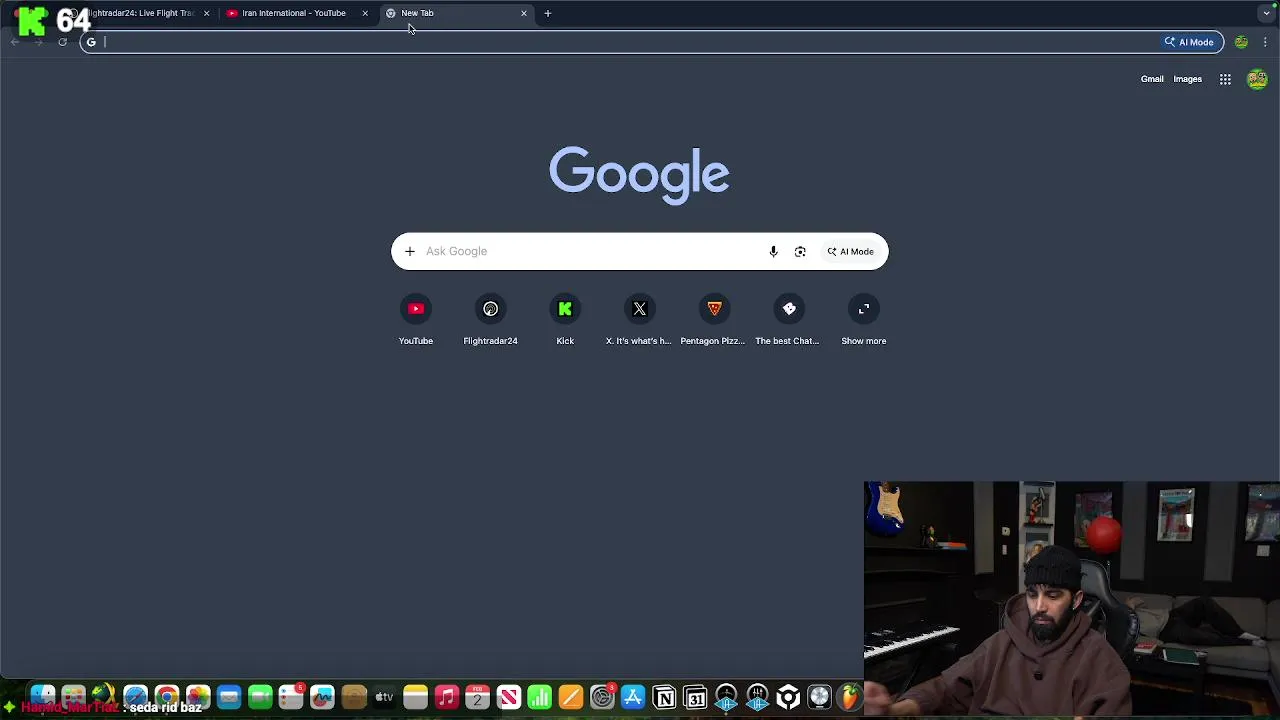Close the New Tab tab
Viewport: 1280px width, 720px height.
523,13
